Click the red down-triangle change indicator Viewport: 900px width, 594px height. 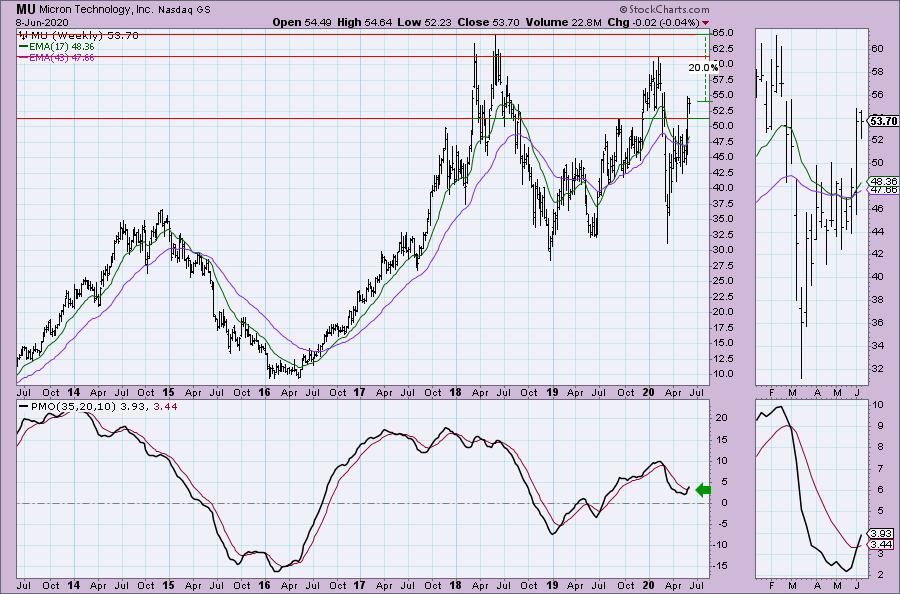[x=705, y=24]
